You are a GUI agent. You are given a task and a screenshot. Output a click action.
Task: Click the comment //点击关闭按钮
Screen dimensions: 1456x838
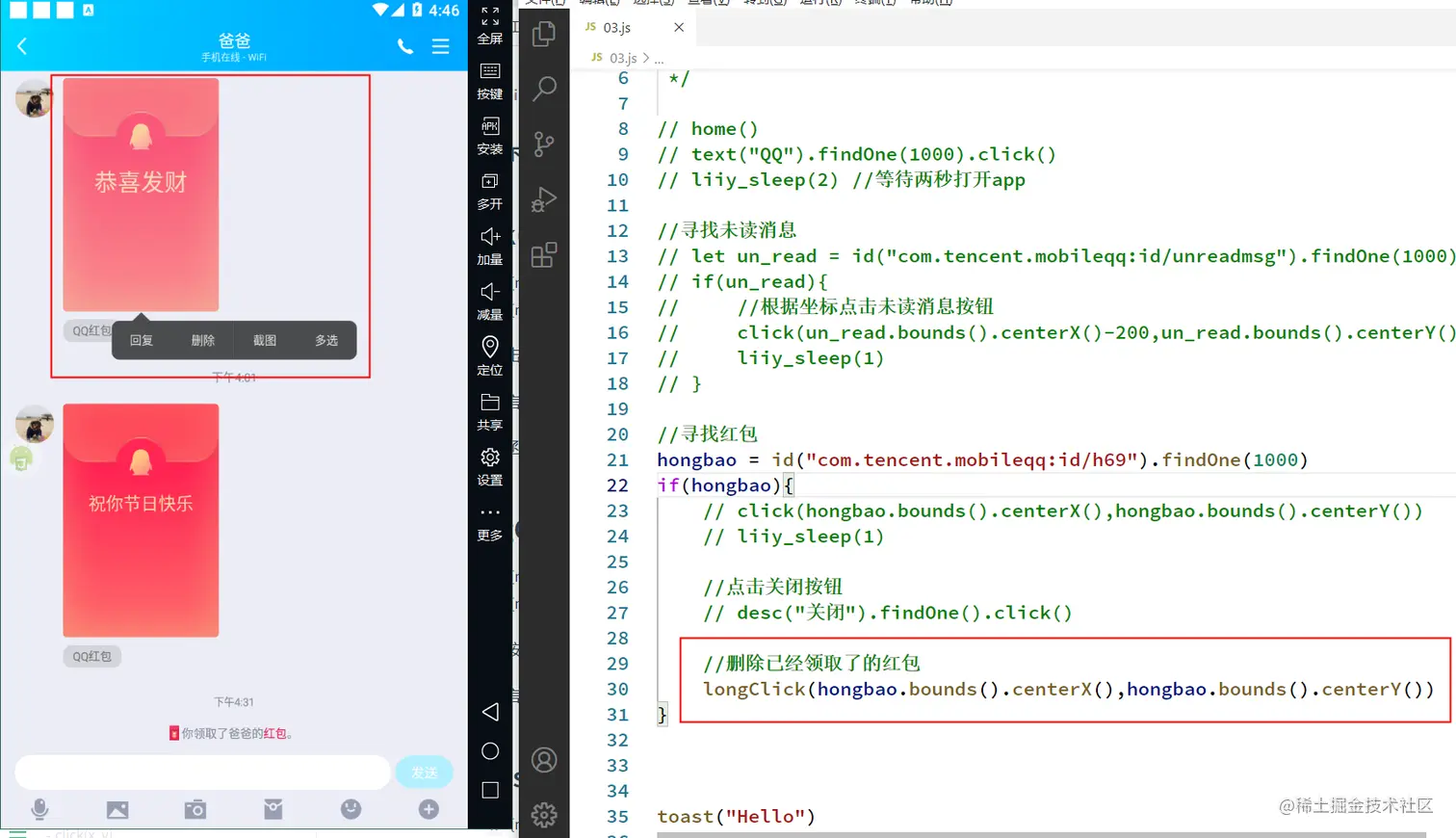(772, 588)
